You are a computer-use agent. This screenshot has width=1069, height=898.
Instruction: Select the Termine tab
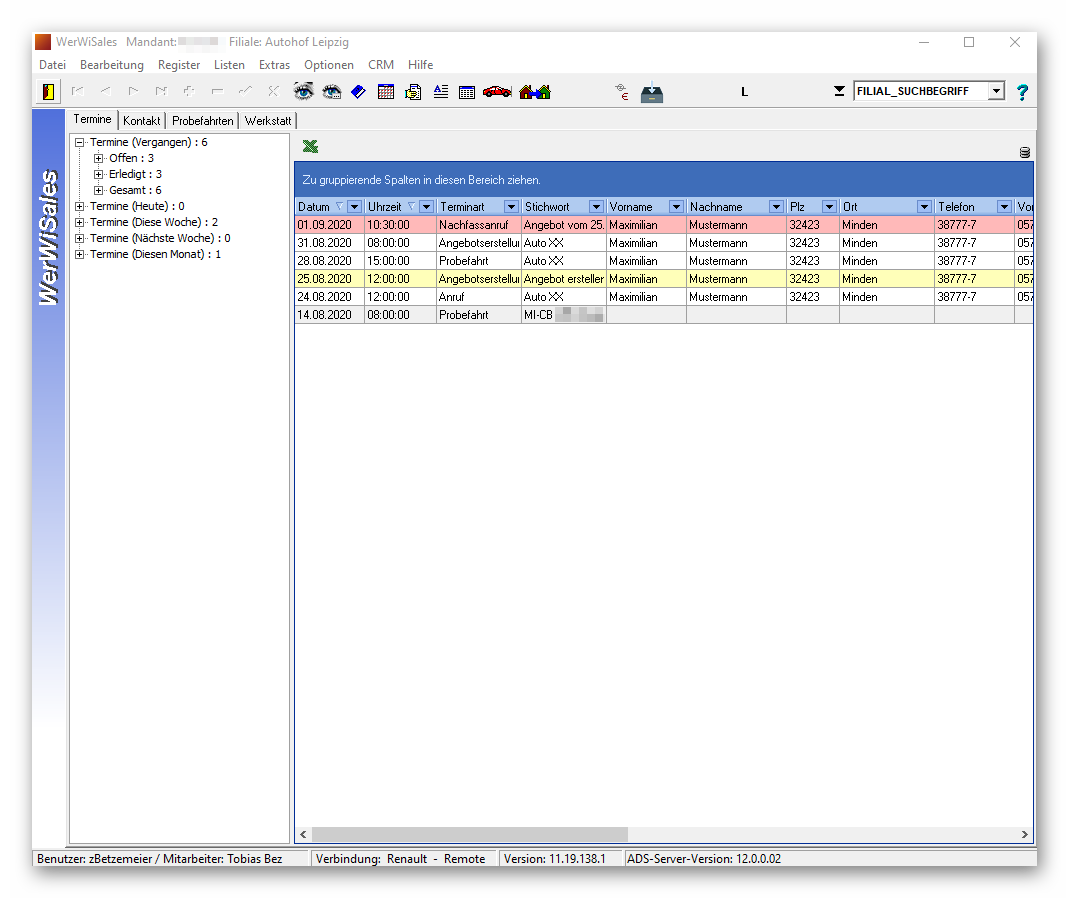click(92, 119)
